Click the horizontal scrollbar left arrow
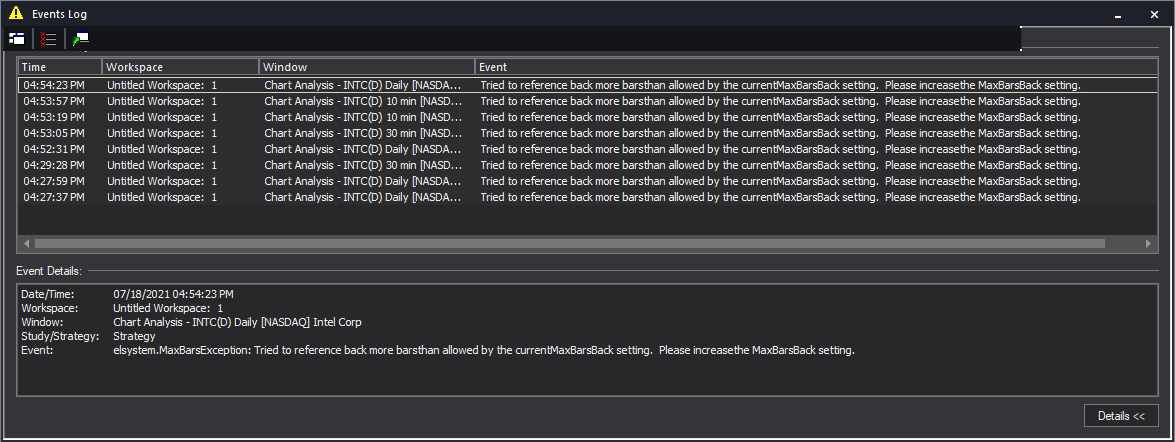The width and height of the screenshot is (1175, 442). click(x=26, y=243)
